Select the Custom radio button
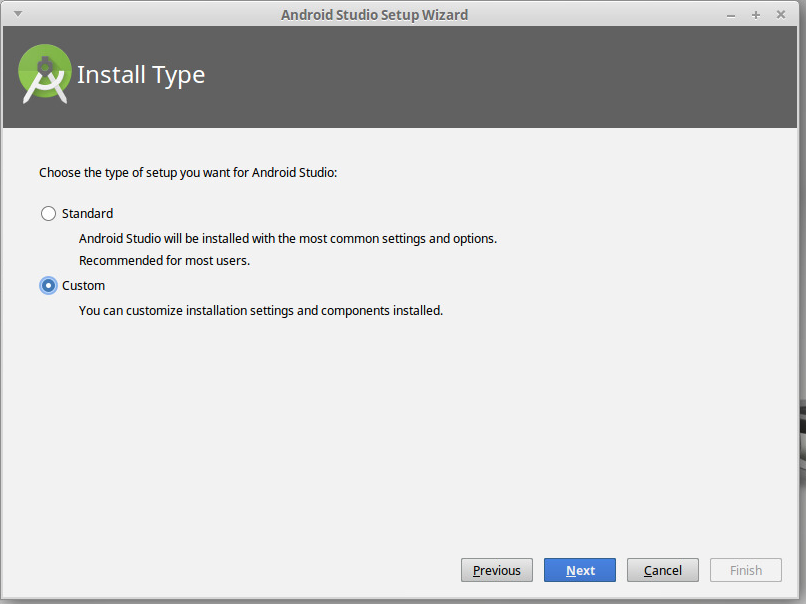 coord(48,285)
